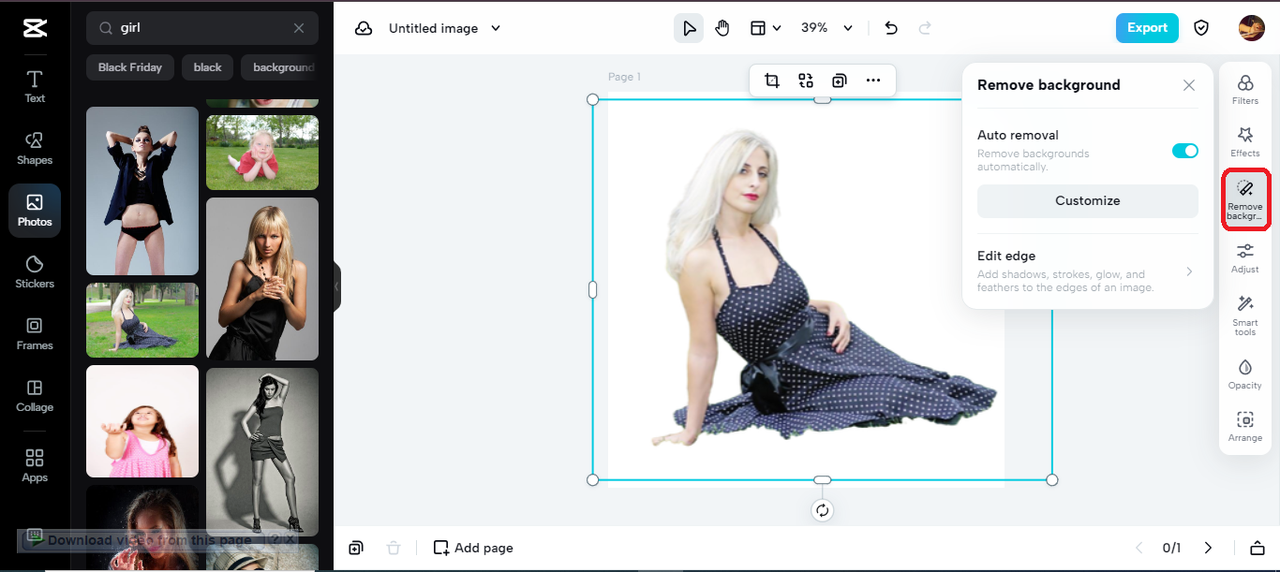The height and width of the screenshot is (572, 1280).
Task: Select the blonde woman in black dress photo
Action: pos(262,278)
